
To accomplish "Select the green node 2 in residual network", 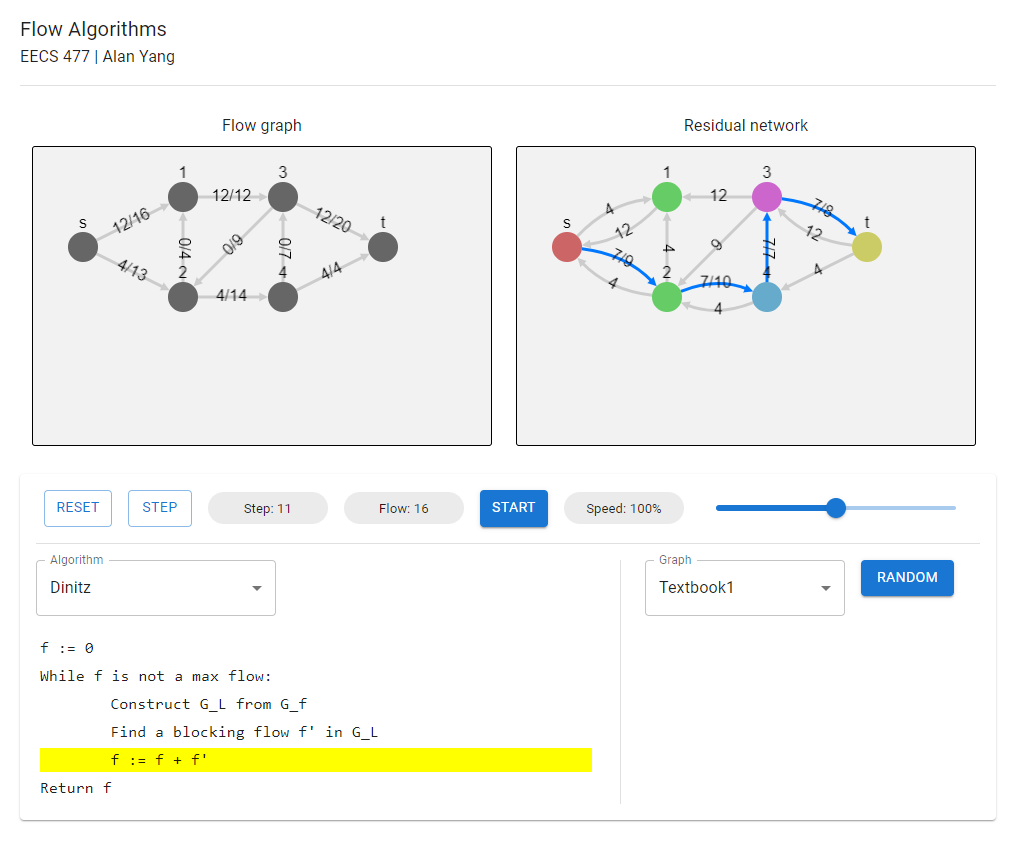I will pyautogui.click(x=666, y=297).
